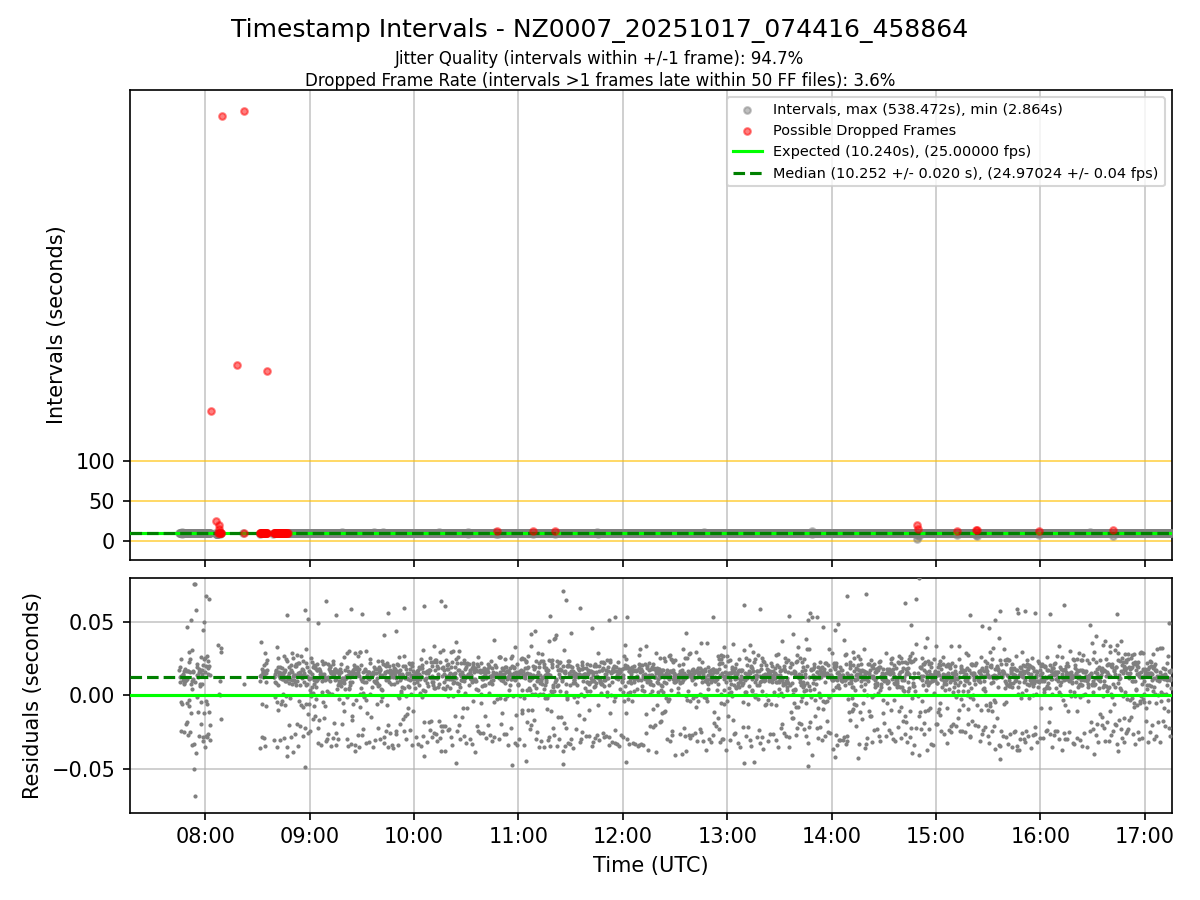Click the gray dot marker in the legend
Screen dimensions: 1200x900
tap(747, 109)
